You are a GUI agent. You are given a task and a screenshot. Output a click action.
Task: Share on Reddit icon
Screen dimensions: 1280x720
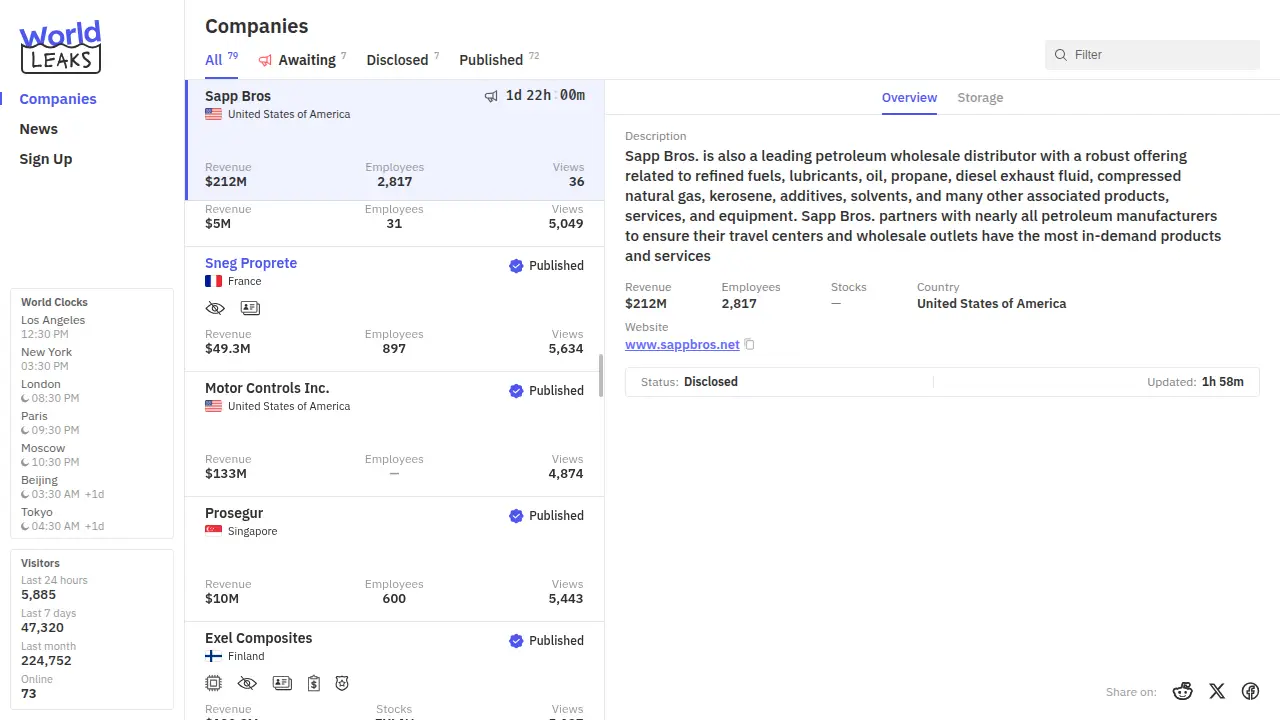pyautogui.click(x=1183, y=691)
